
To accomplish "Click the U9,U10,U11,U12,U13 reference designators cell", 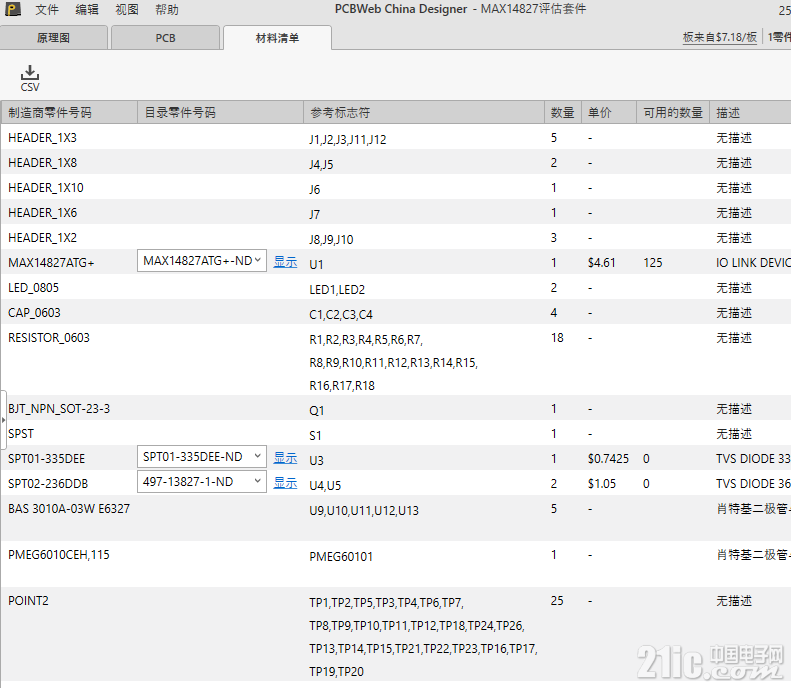I will [364, 510].
